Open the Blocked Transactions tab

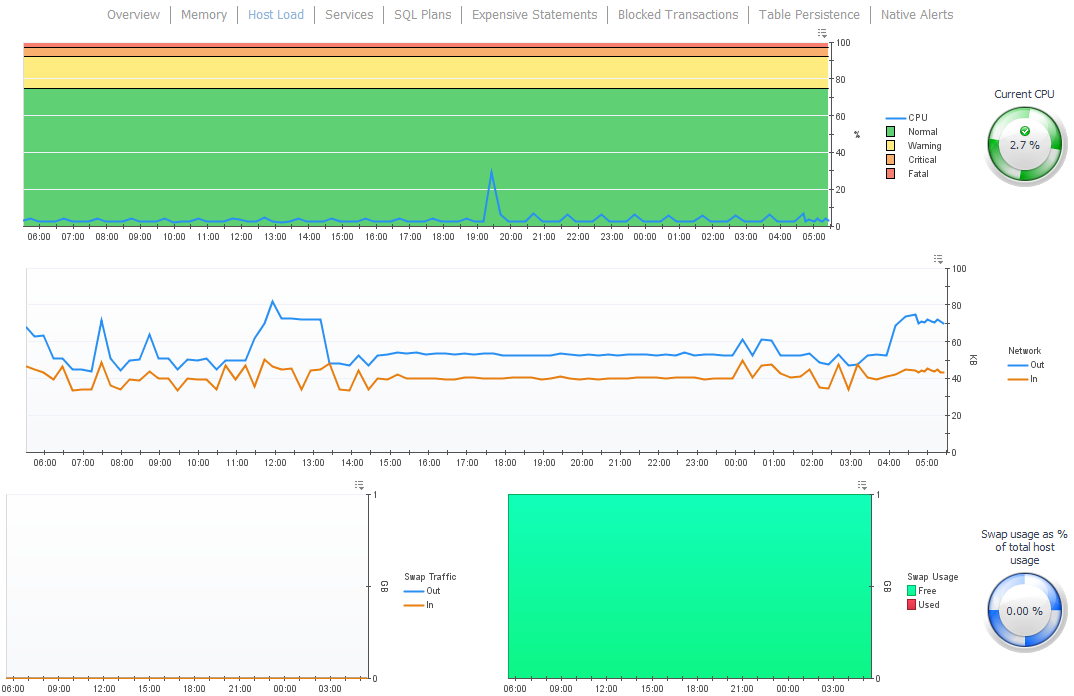point(678,14)
